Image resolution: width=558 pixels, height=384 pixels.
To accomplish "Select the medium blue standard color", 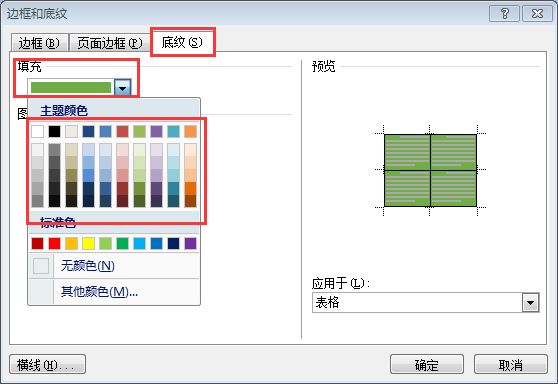I will pyautogui.click(x=157, y=244).
